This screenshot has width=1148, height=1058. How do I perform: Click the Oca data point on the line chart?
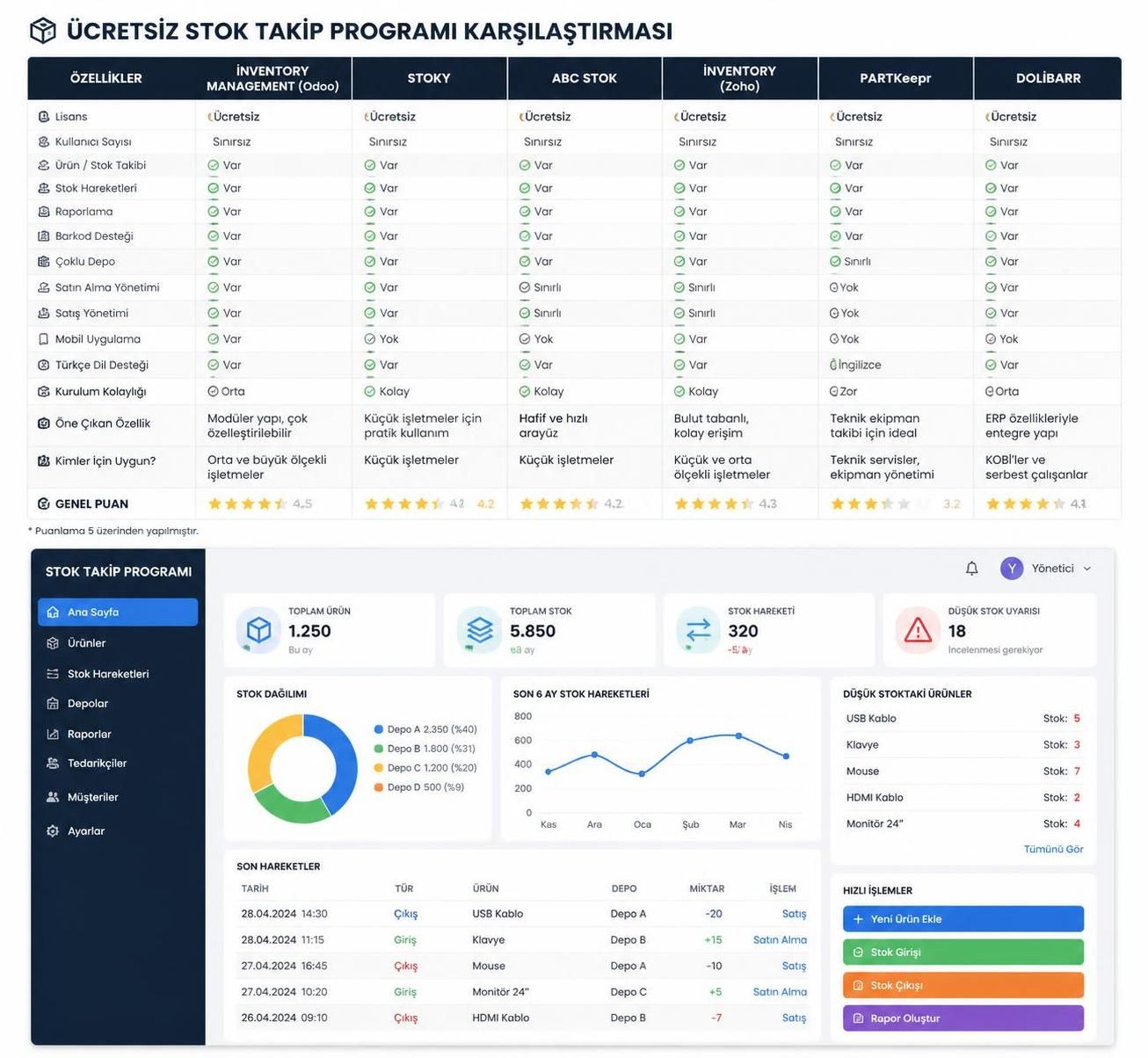(643, 774)
